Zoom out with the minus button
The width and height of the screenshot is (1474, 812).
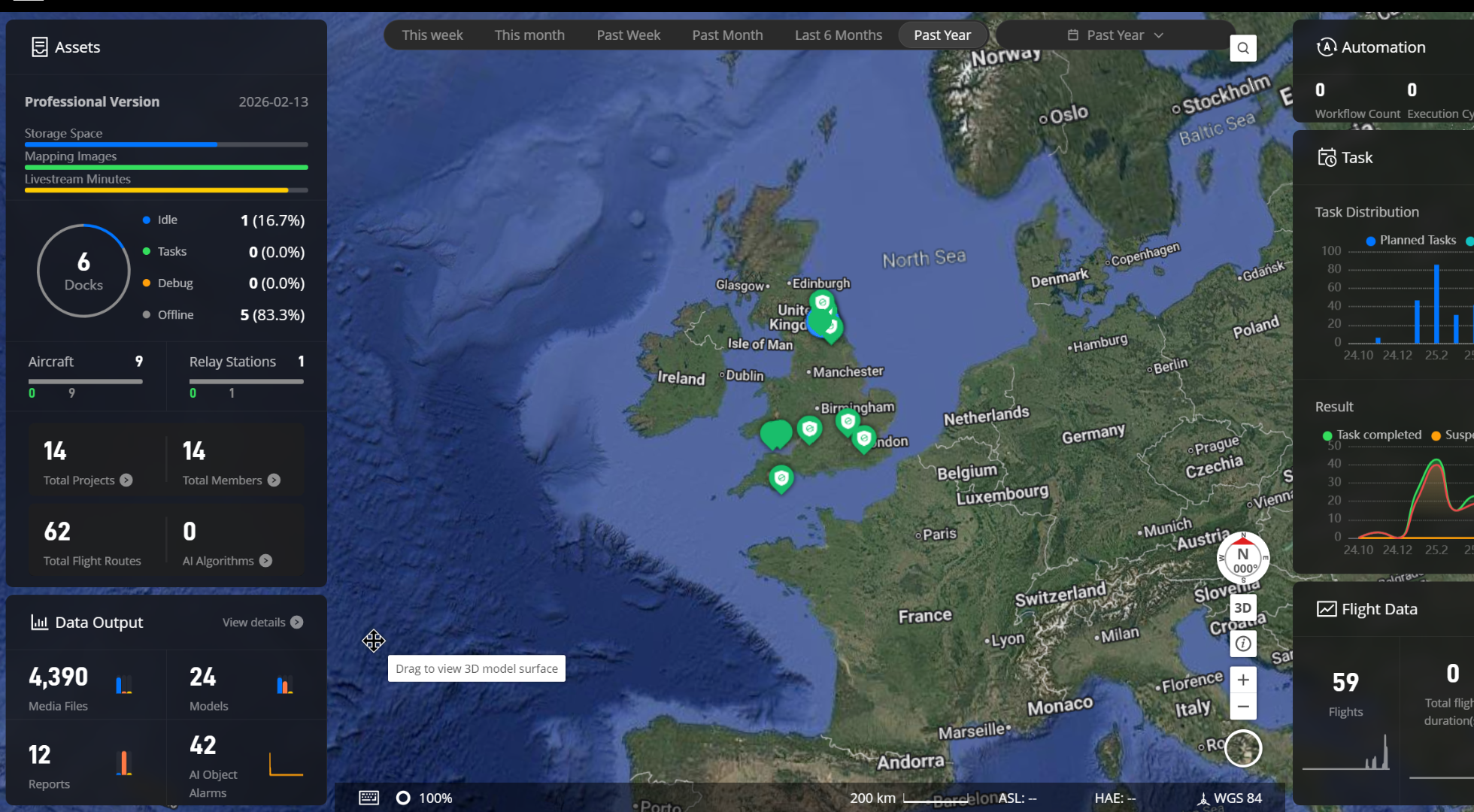click(1243, 707)
